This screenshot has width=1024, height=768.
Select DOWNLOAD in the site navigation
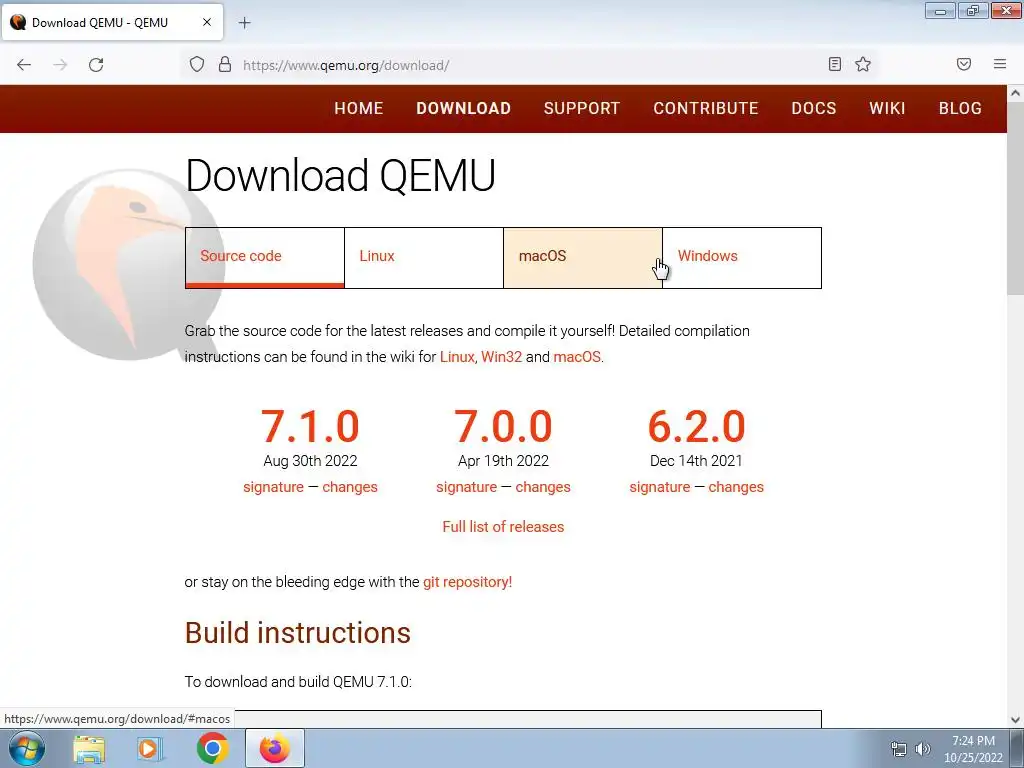tap(464, 108)
